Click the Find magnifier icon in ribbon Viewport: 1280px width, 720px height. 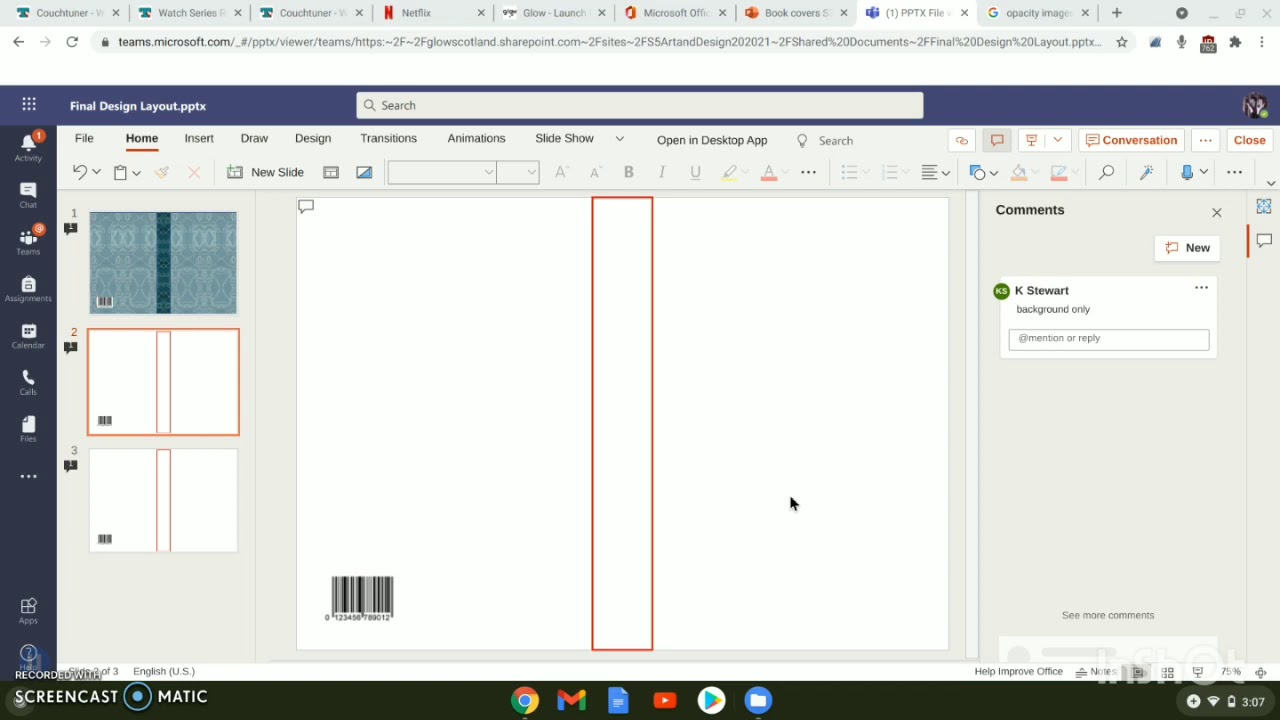[1106, 172]
